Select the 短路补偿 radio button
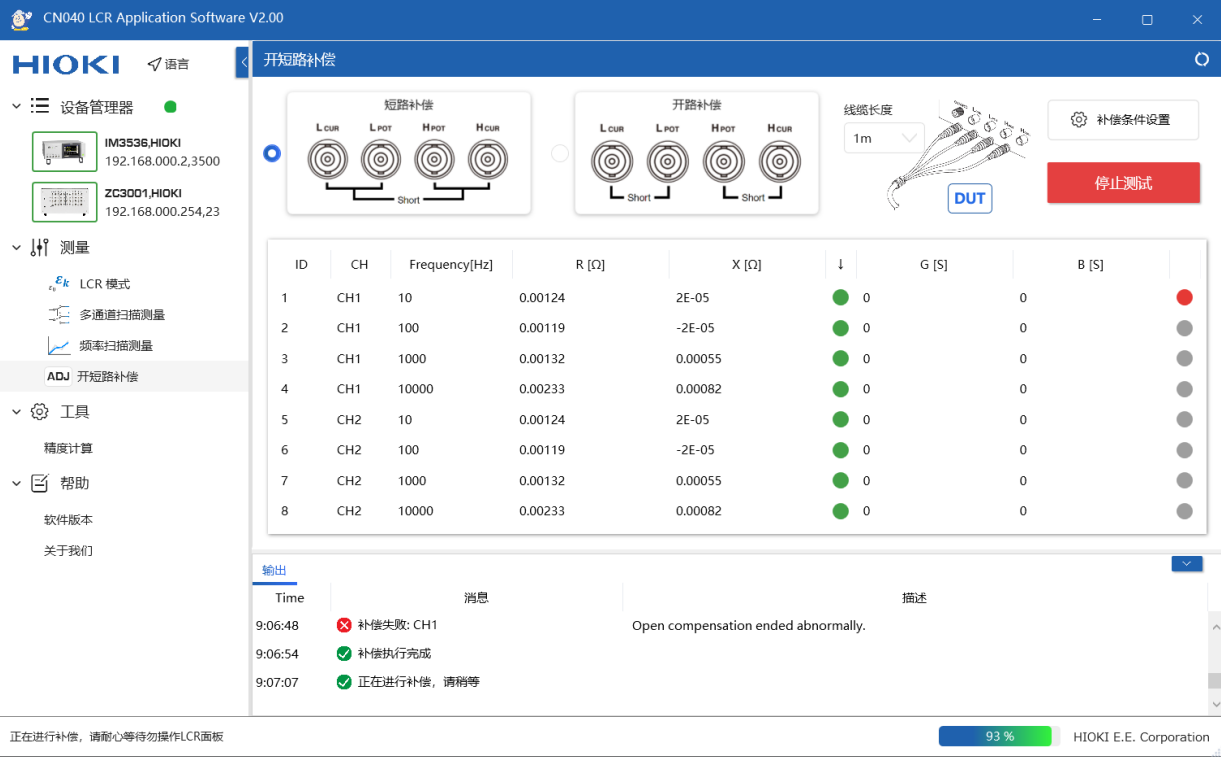The image size is (1221, 757). [271, 154]
